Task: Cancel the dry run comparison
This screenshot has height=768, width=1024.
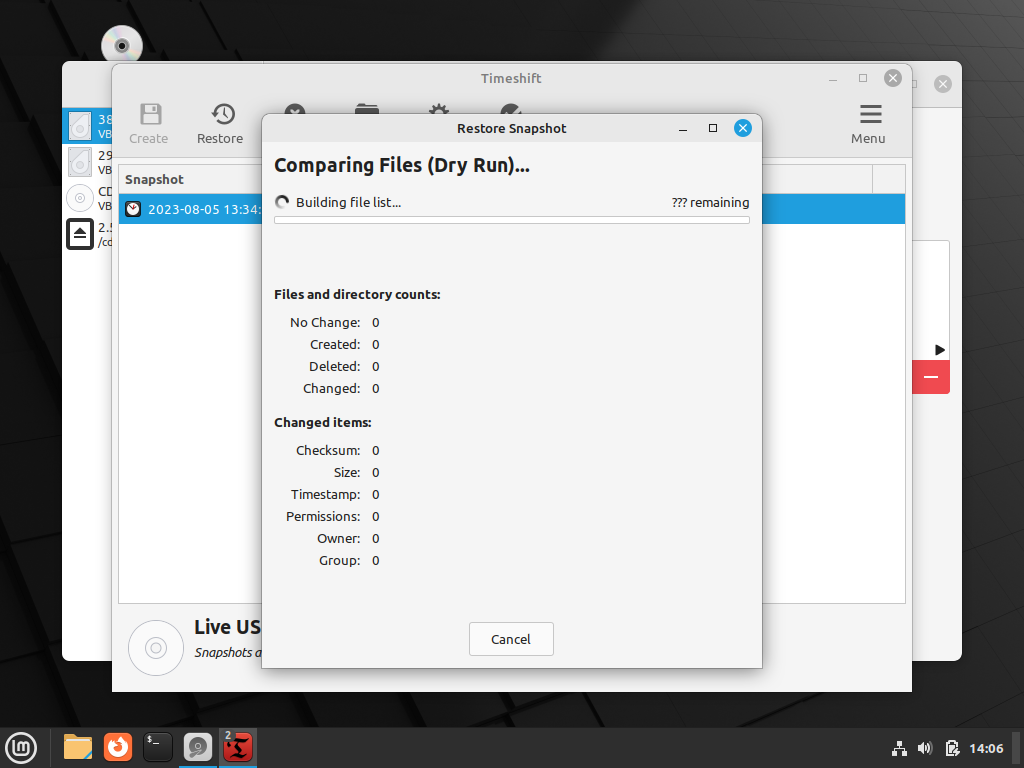Action: coord(511,639)
